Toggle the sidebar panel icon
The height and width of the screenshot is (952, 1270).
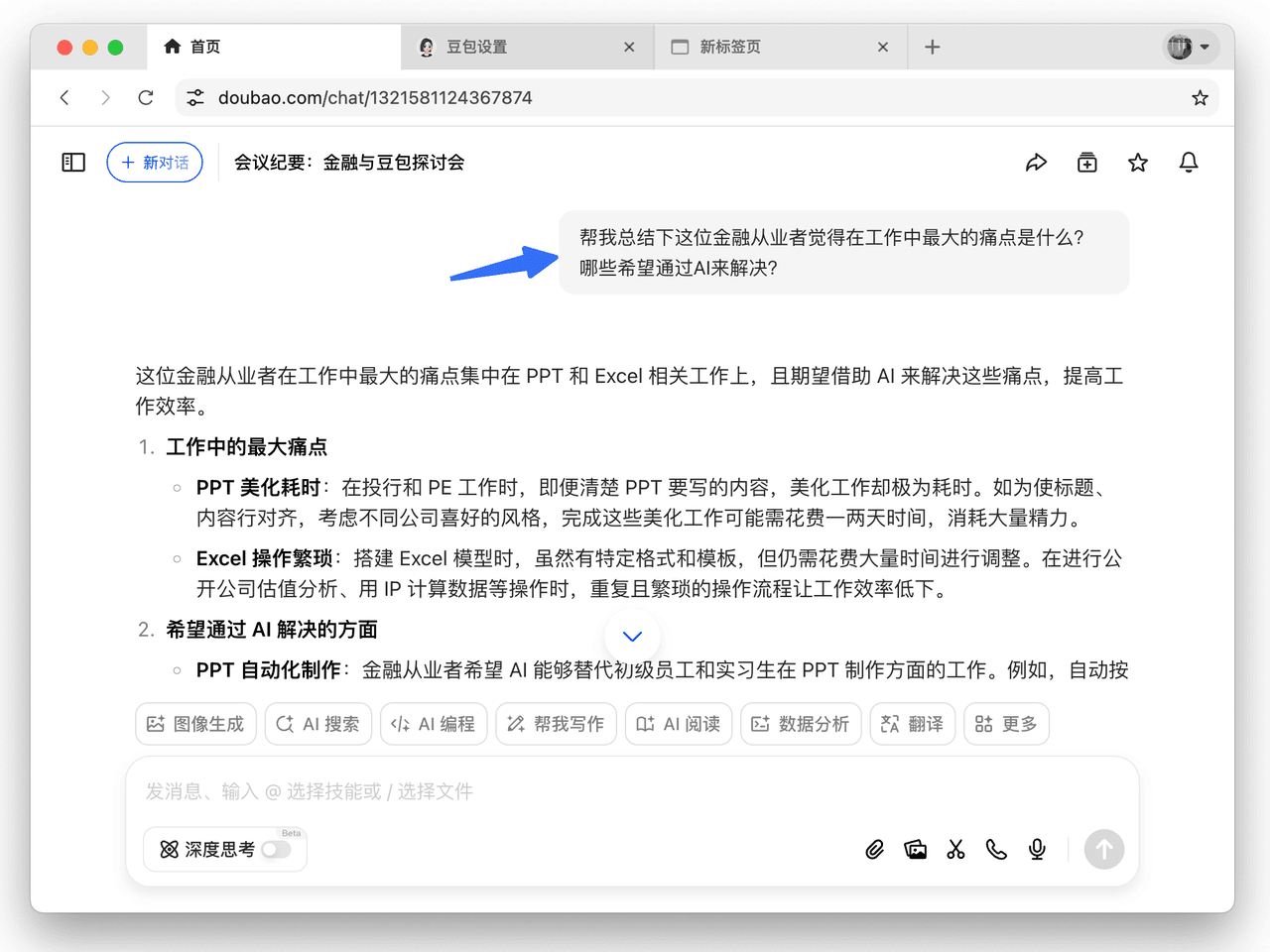pos(73,163)
